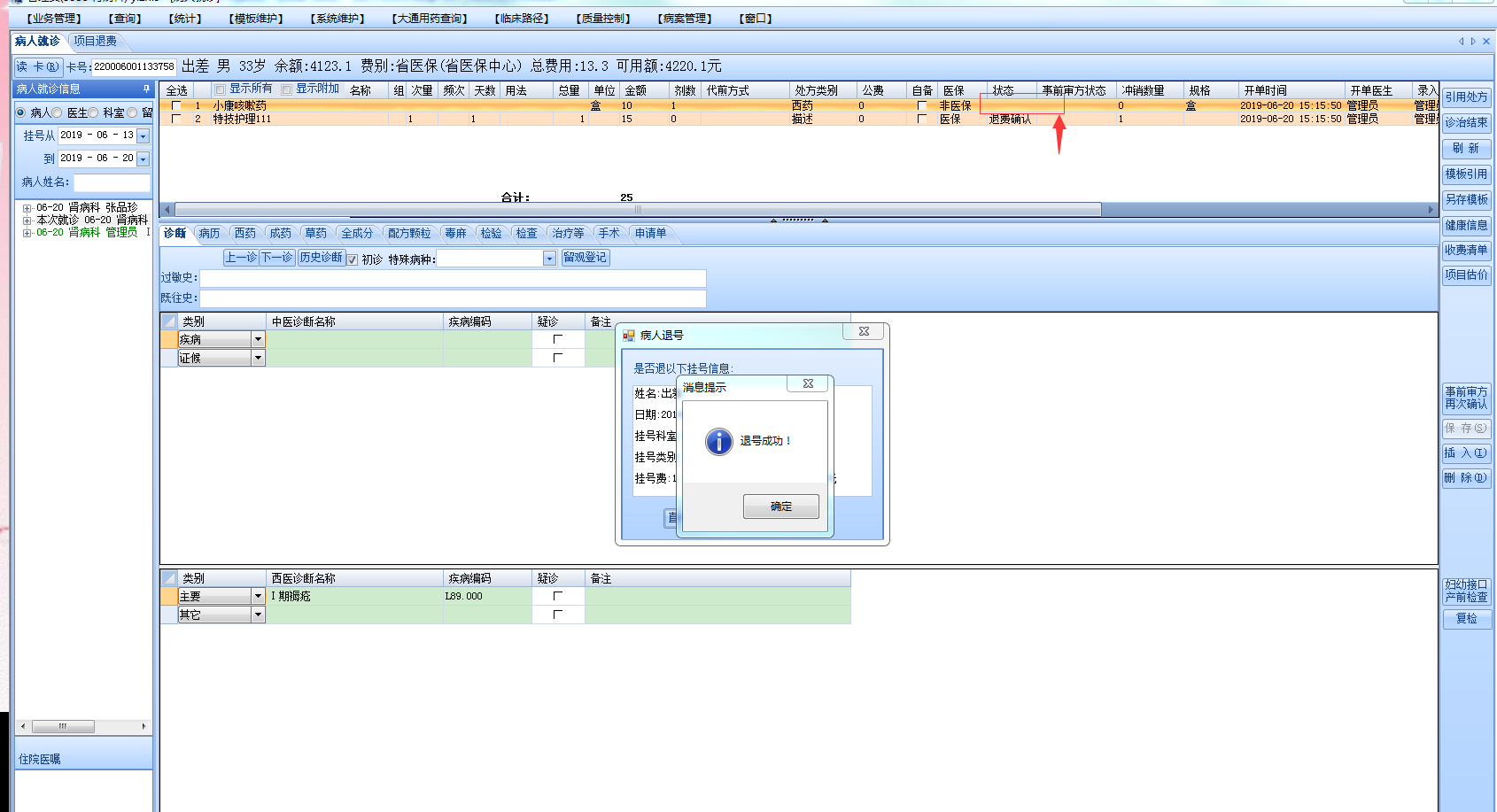Open the 大通用药查询 menu
This screenshot has height=812, width=1497.
coord(430,19)
